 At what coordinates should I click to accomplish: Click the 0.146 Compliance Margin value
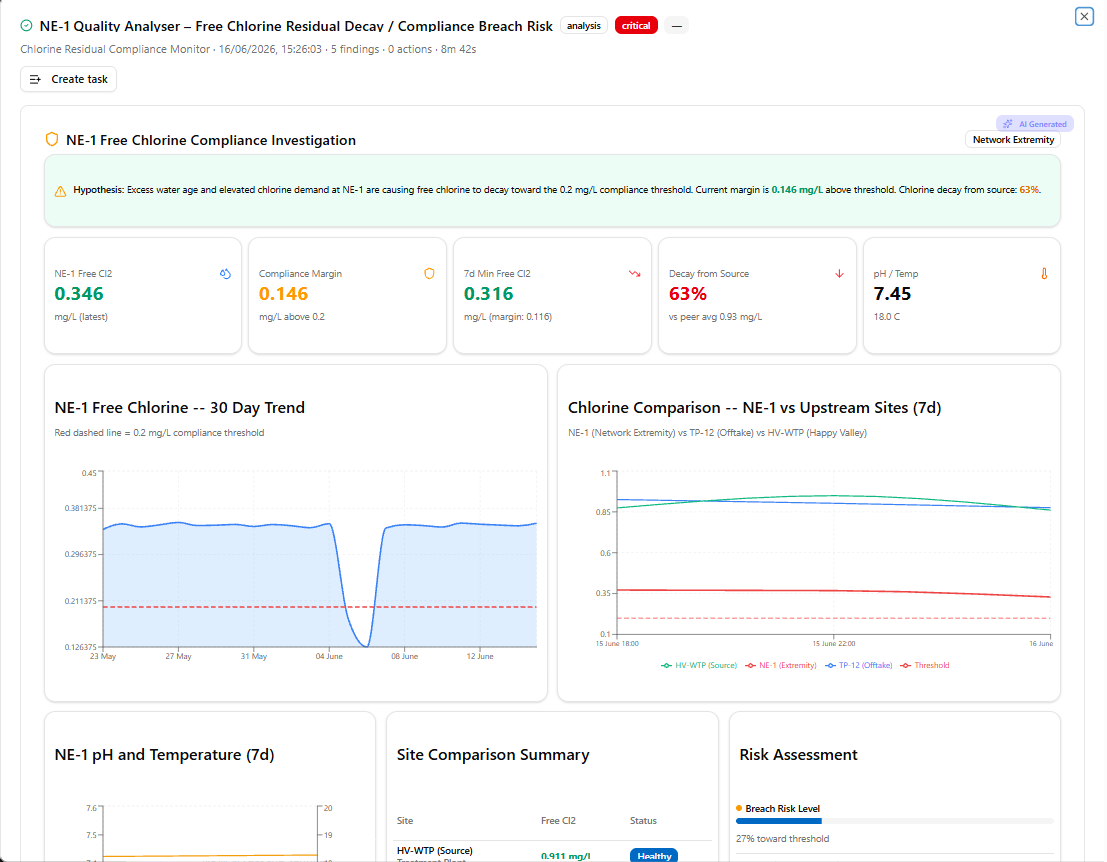click(x=283, y=294)
